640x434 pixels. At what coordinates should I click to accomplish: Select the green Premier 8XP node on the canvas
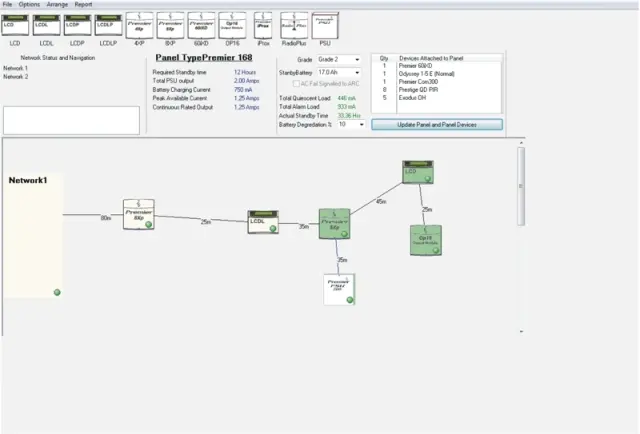(334, 224)
